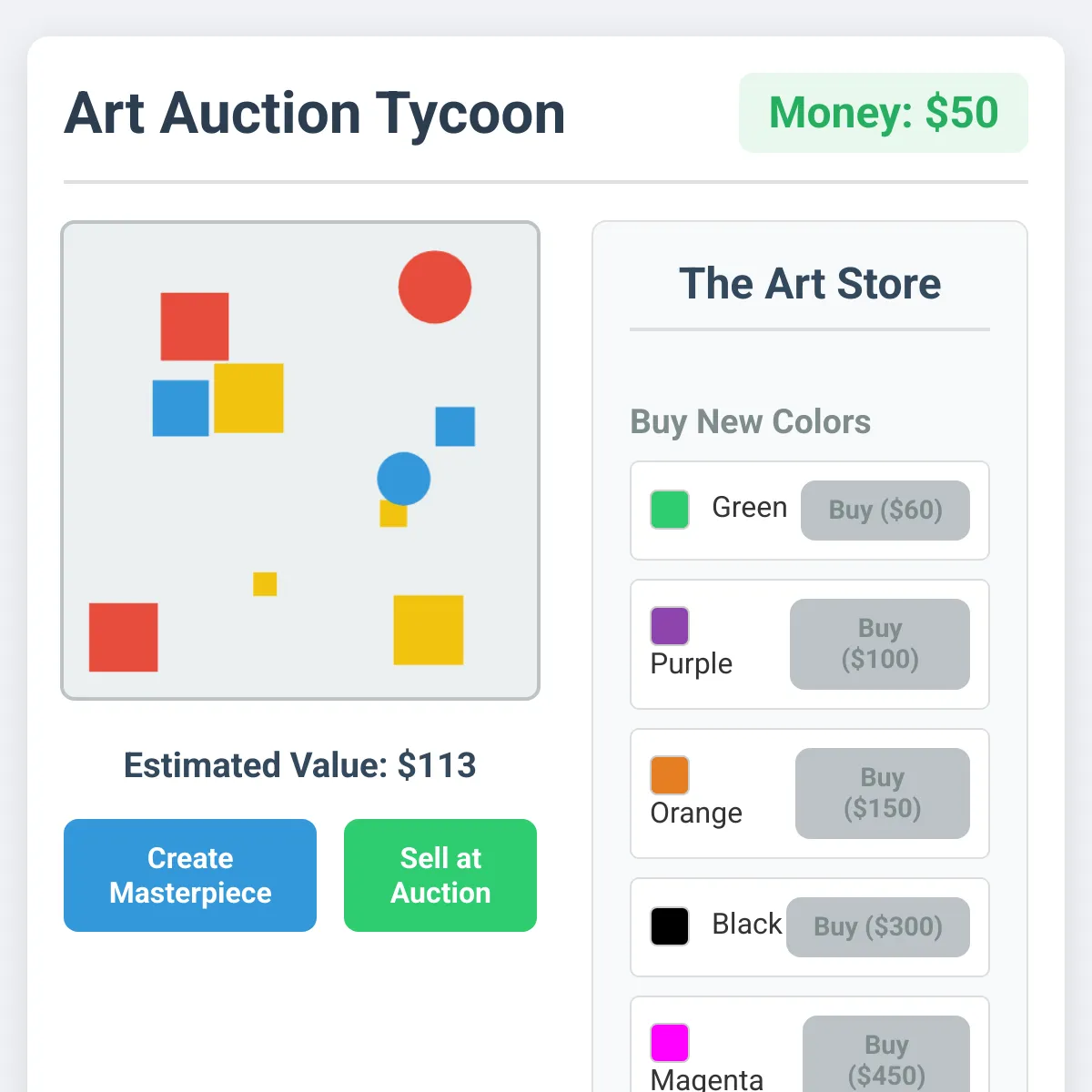Click the red square in canvas bottom corner
The width and height of the screenshot is (1092, 1092).
point(124,637)
